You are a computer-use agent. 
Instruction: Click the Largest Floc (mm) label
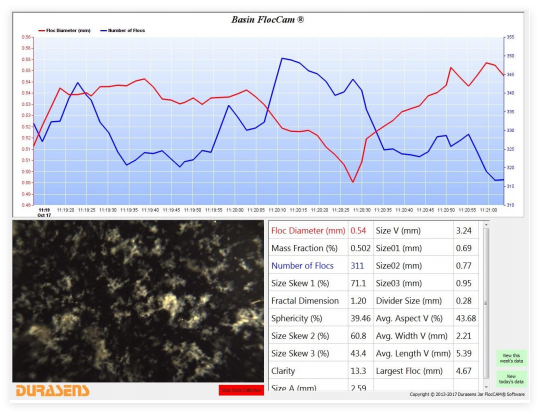point(409,371)
